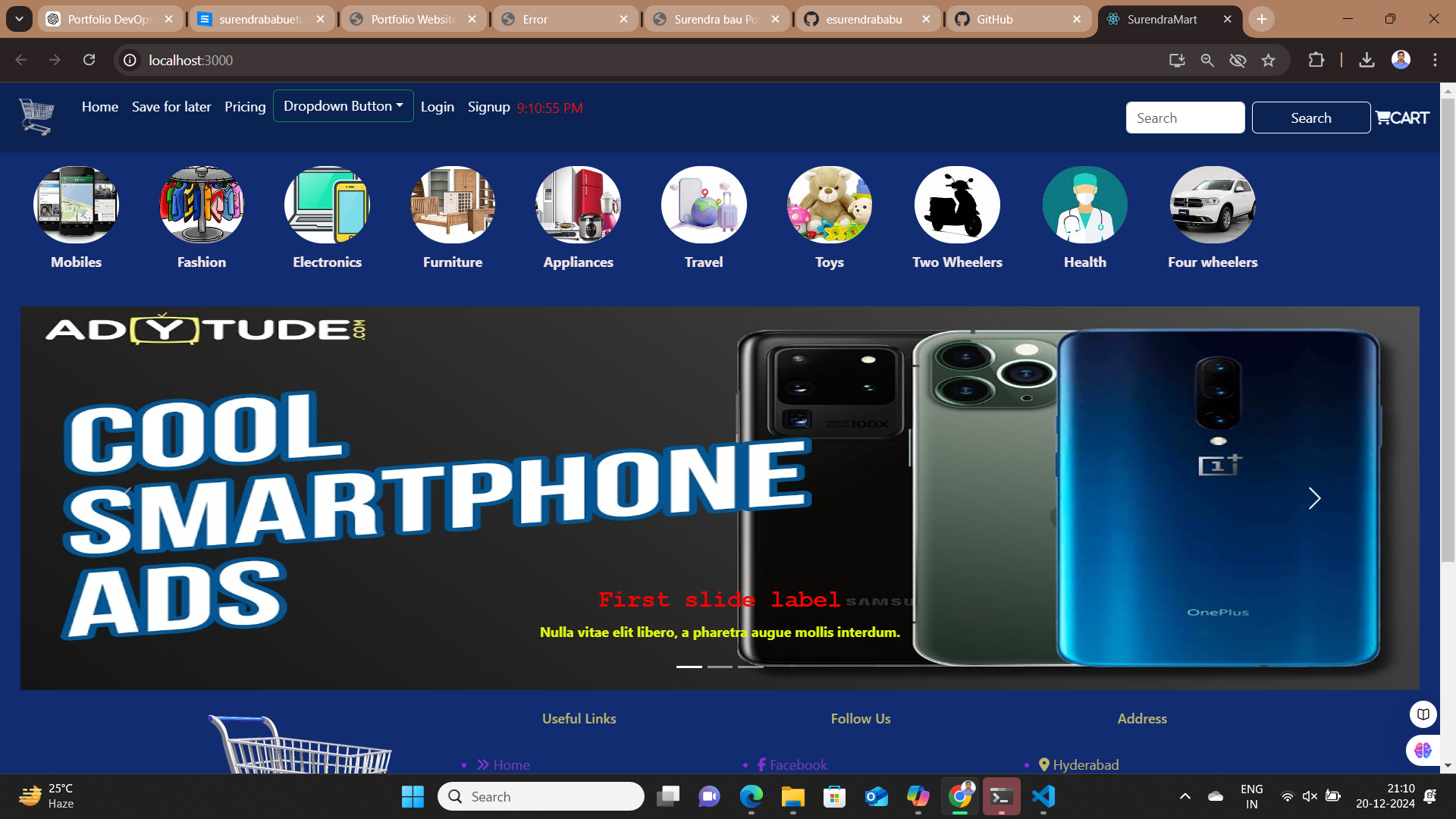The height and width of the screenshot is (819, 1456).
Task: Open the CART button
Action: tap(1402, 118)
